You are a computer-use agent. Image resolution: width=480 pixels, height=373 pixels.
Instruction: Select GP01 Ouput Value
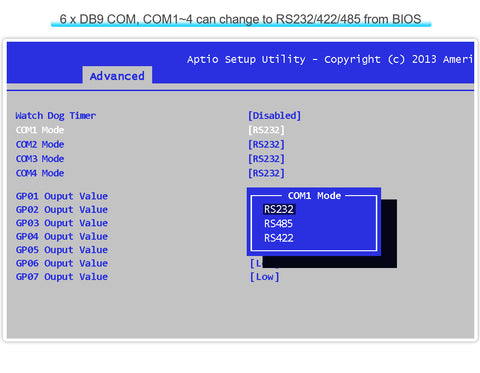click(x=62, y=196)
